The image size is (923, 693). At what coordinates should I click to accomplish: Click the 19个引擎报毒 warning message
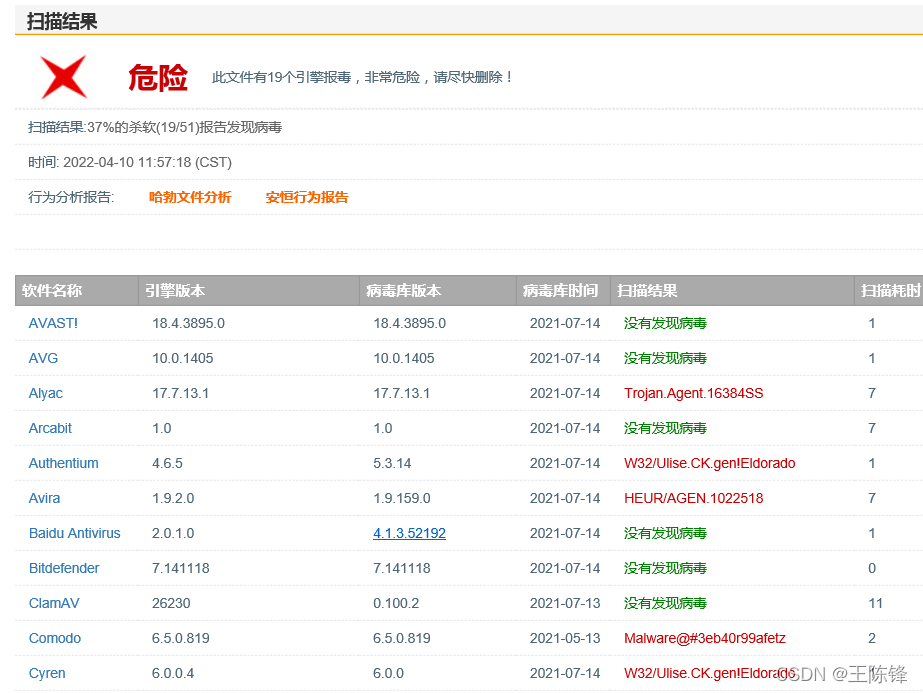(363, 77)
